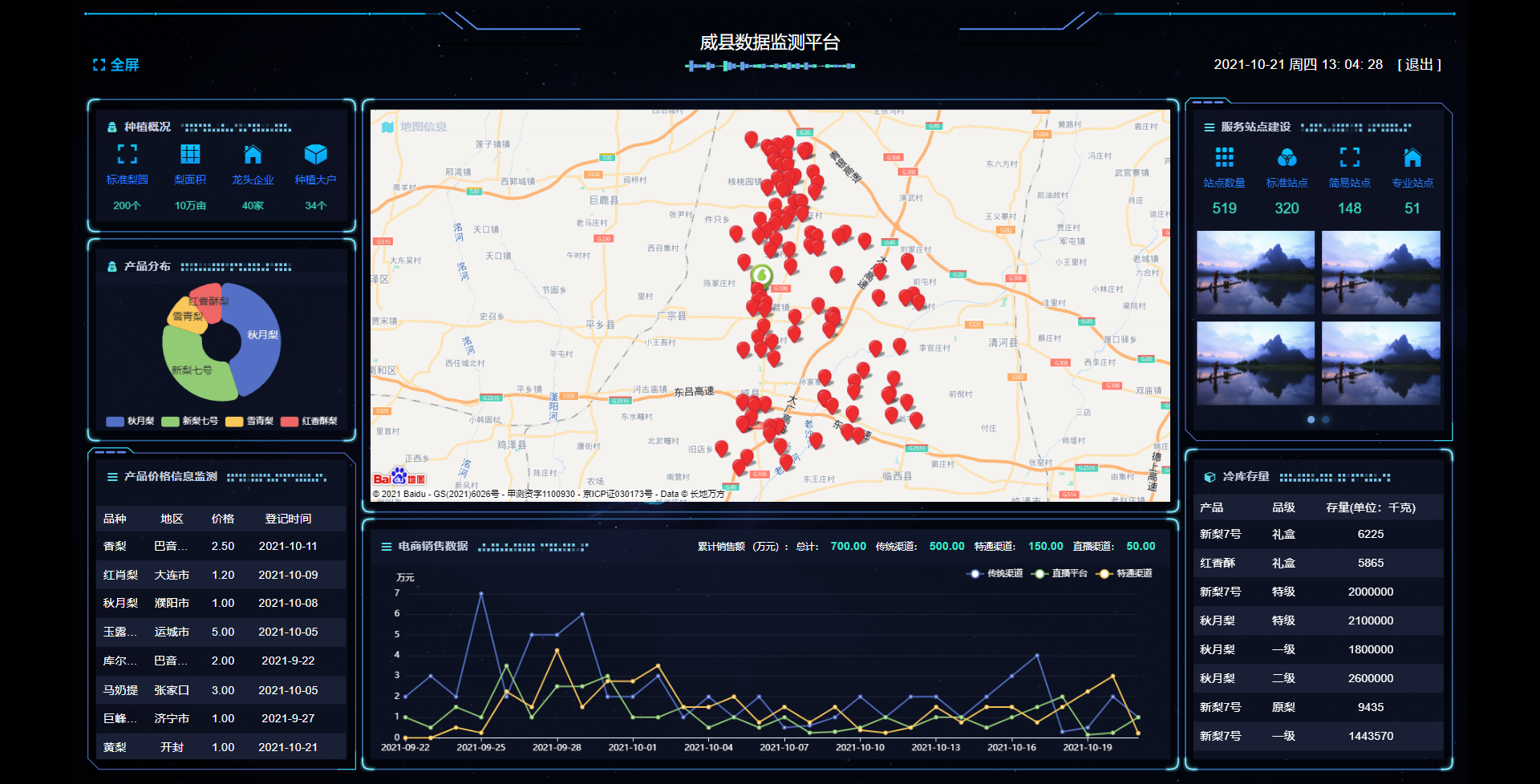This screenshot has height=784, width=1540.
Task: Hide 新梨七号 in pie chart legend
Action: 189,421
